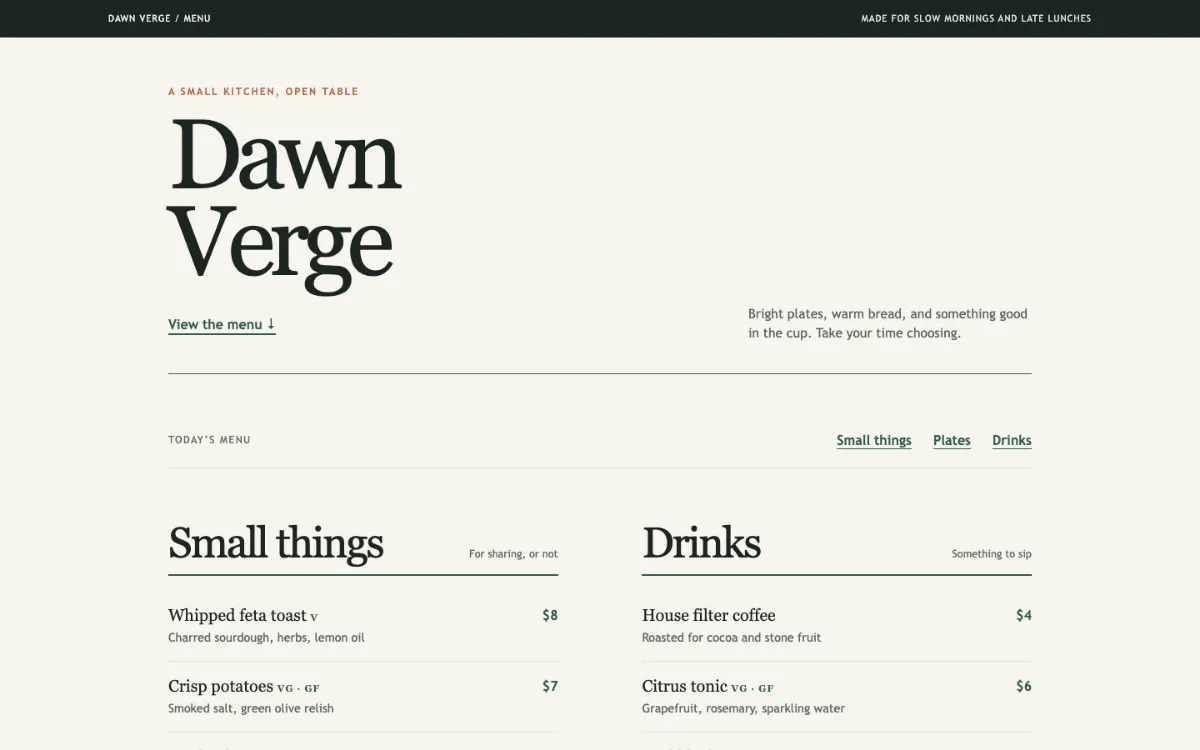
Task: Click the 'Small things' section heading
Action: tap(276, 543)
